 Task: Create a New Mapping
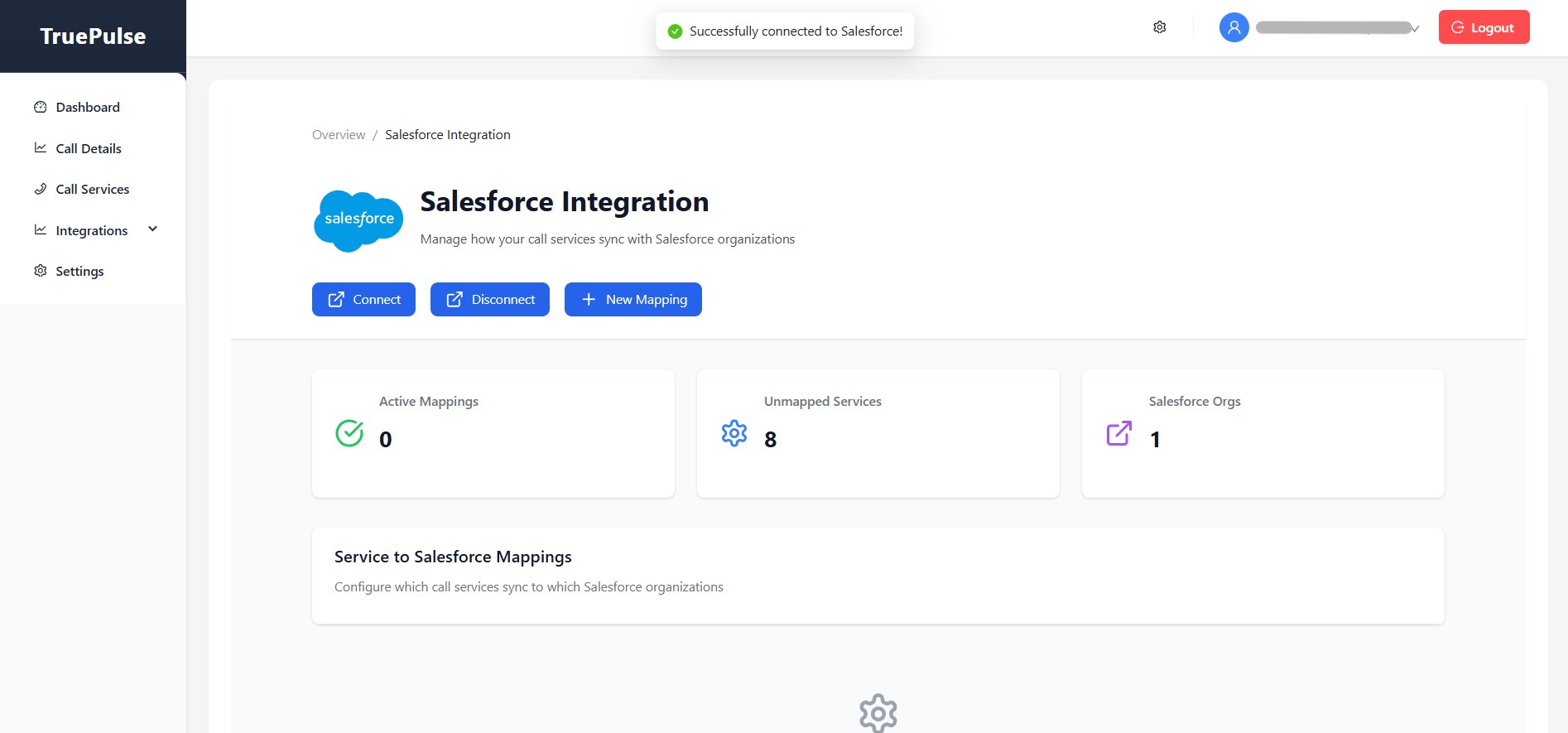[x=633, y=299]
